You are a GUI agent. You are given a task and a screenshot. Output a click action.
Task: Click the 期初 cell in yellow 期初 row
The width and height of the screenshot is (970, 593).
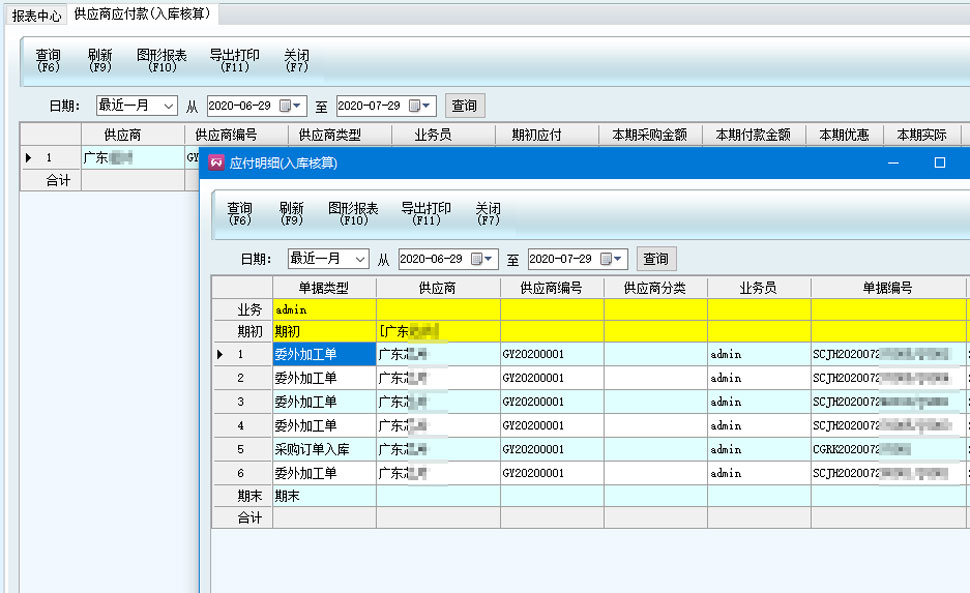tap(324, 331)
